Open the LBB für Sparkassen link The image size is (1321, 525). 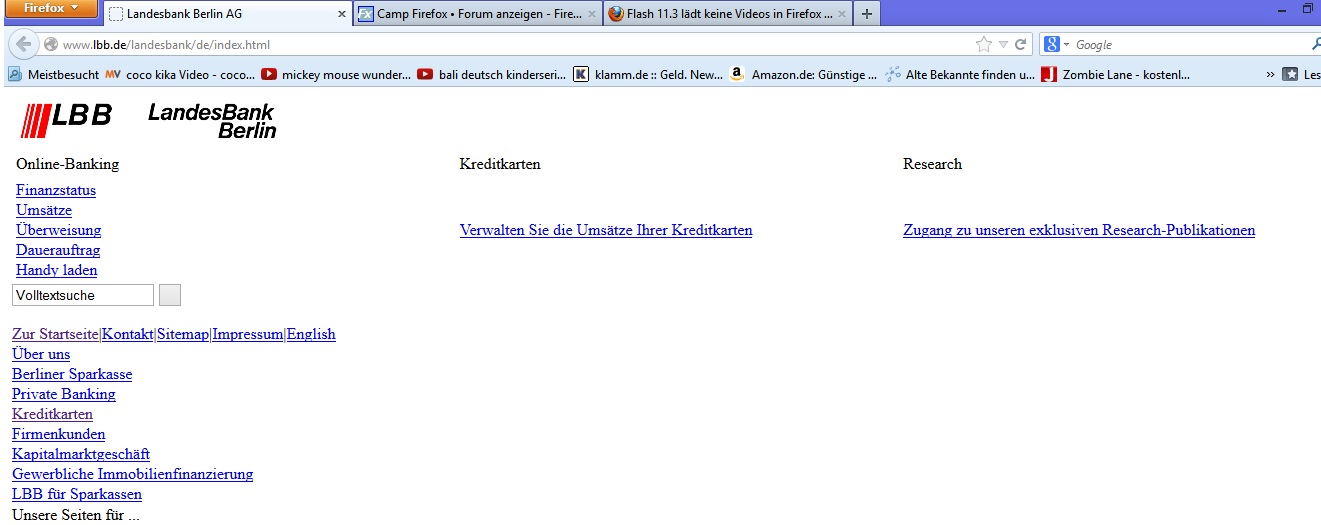click(77, 494)
